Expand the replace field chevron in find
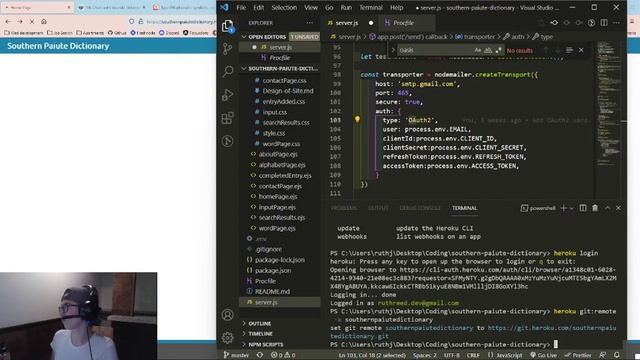Viewport: 640px width, 360px height. coord(393,50)
